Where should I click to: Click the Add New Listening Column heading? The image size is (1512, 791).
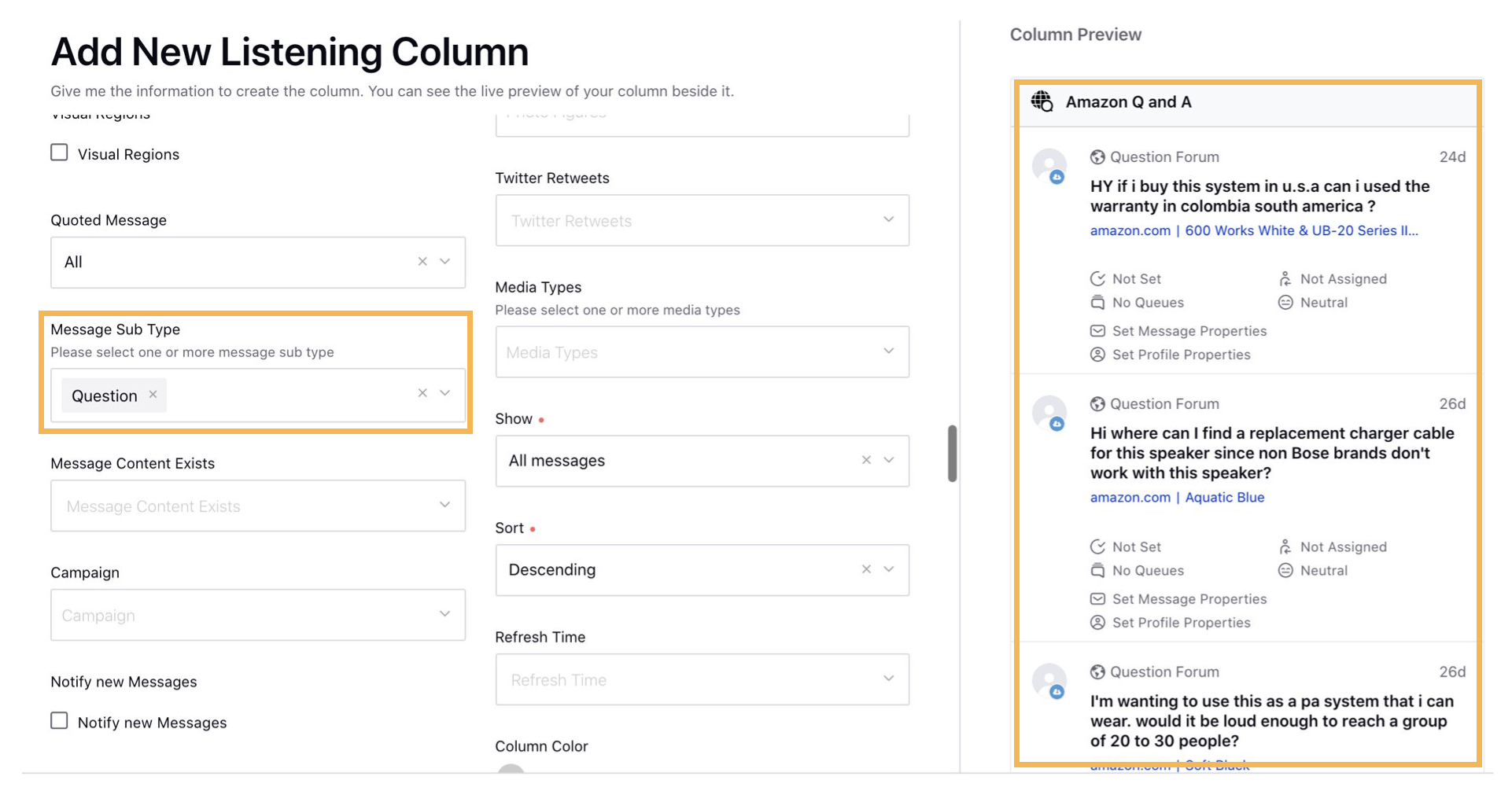tap(289, 52)
